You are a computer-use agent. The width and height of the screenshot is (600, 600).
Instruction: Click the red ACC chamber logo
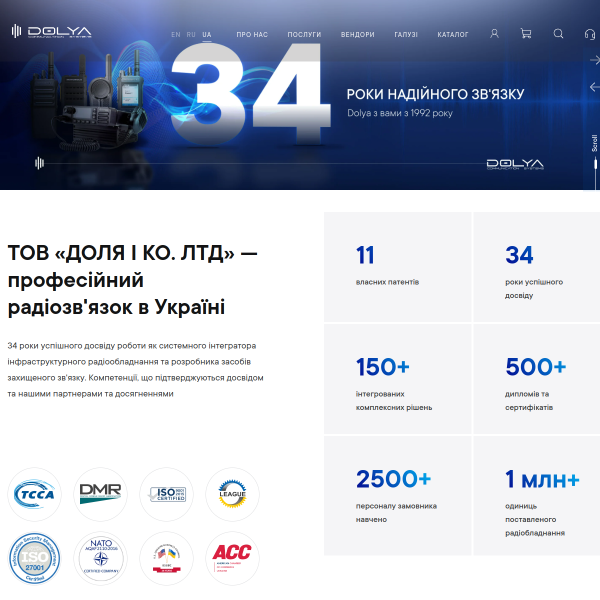coord(232,558)
